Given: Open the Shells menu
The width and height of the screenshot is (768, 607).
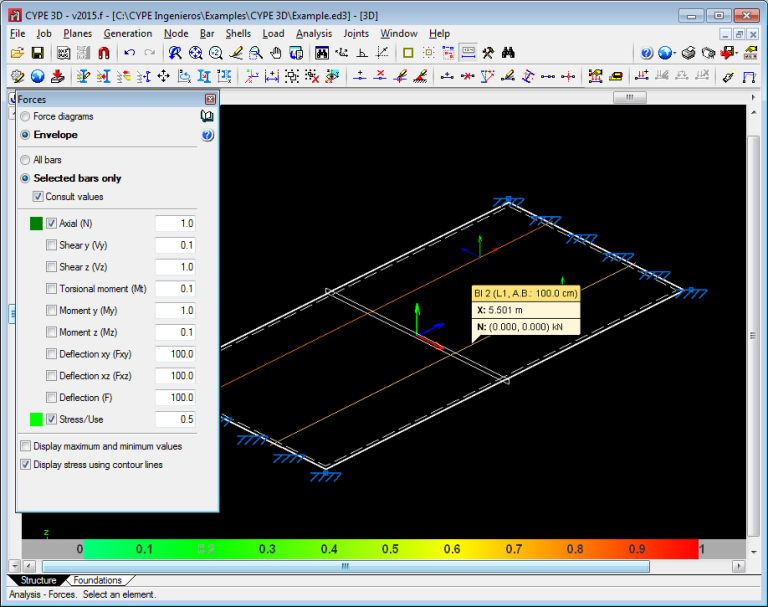Looking at the screenshot, I should click(x=238, y=33).
